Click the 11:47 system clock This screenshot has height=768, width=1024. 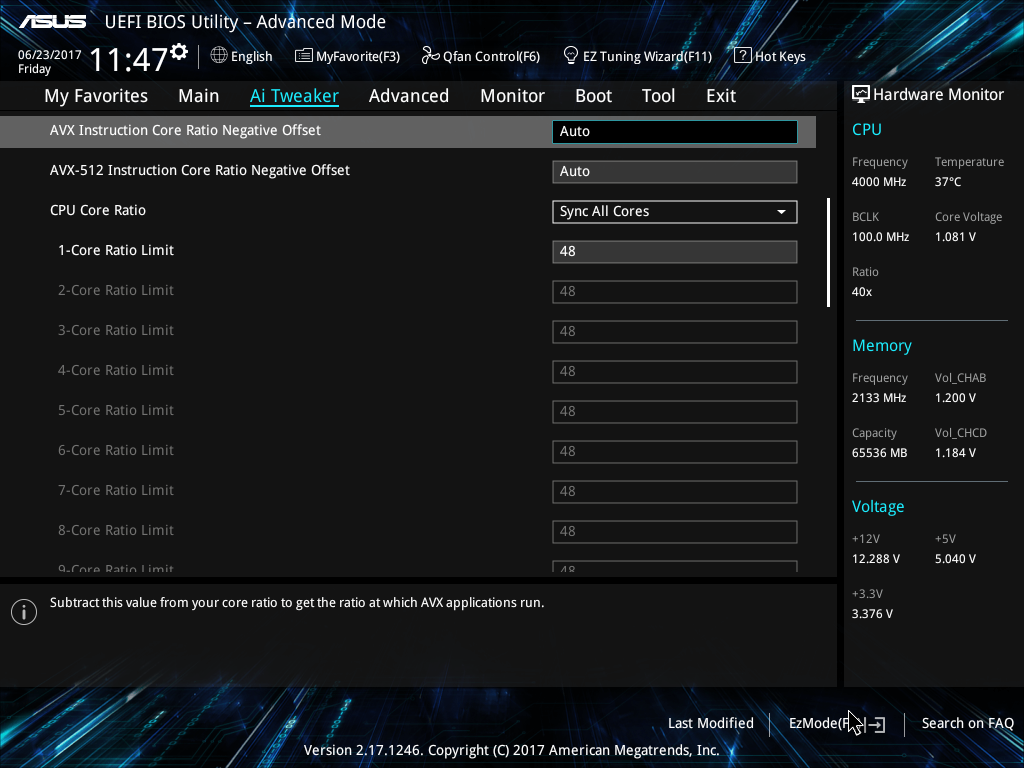pyautogui.click(x=128, y=59)
